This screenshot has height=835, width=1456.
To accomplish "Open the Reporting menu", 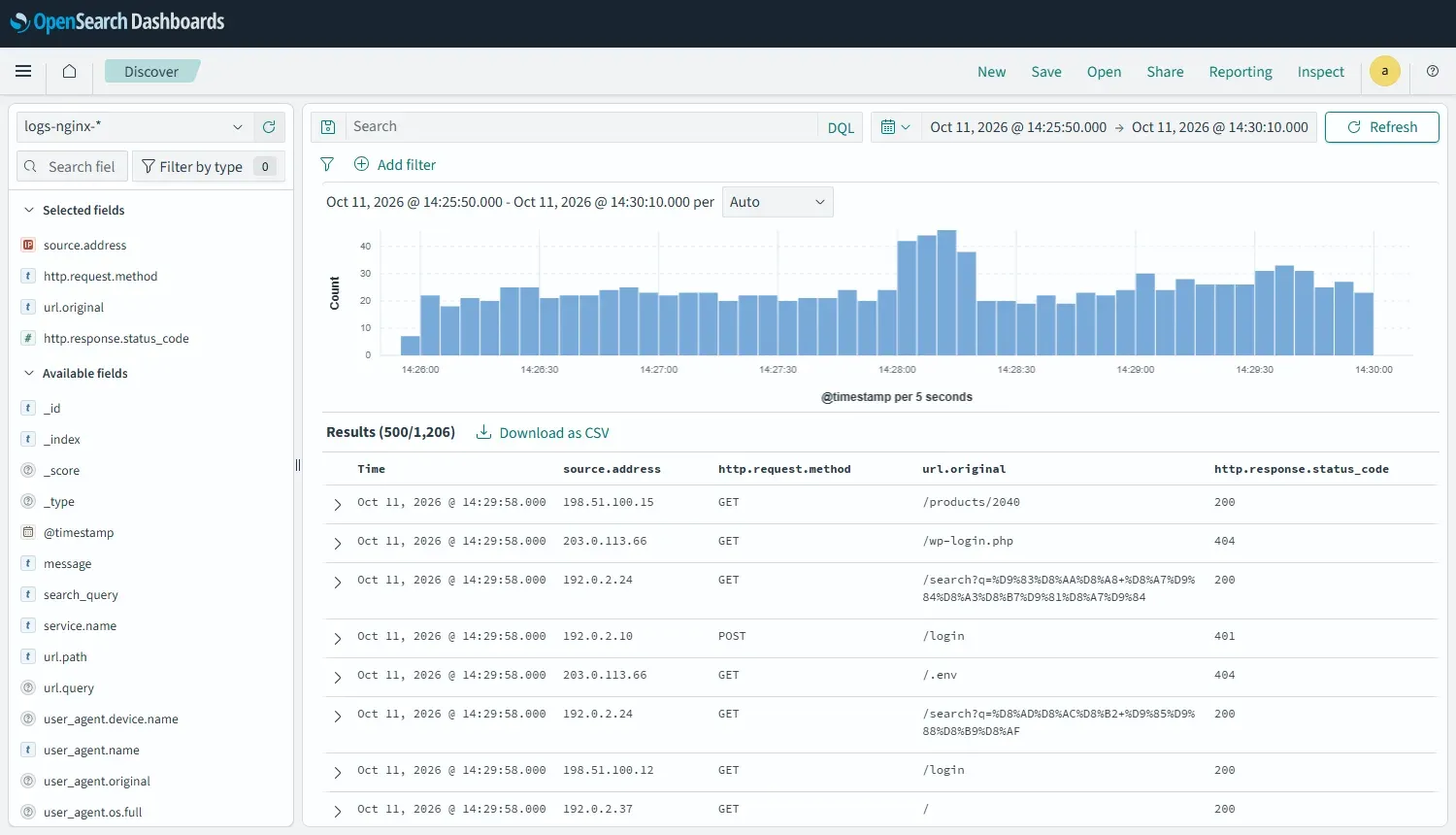I will [1241, 71].
